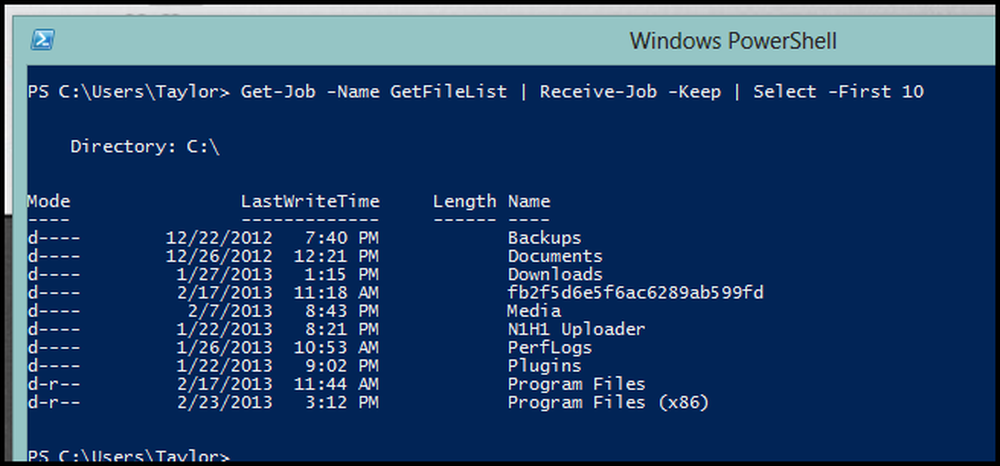Click the 12/26/2012 date for Documents
Viewport: 1000px width, 466px height.
click(219, 256)
